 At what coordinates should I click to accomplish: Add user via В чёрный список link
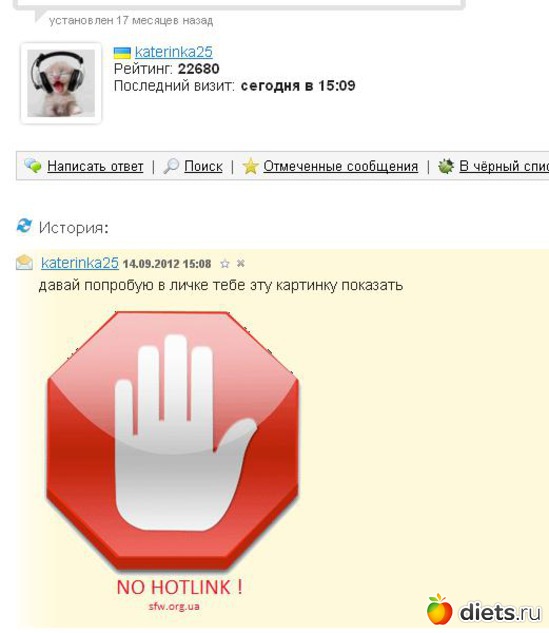[504, 166]
